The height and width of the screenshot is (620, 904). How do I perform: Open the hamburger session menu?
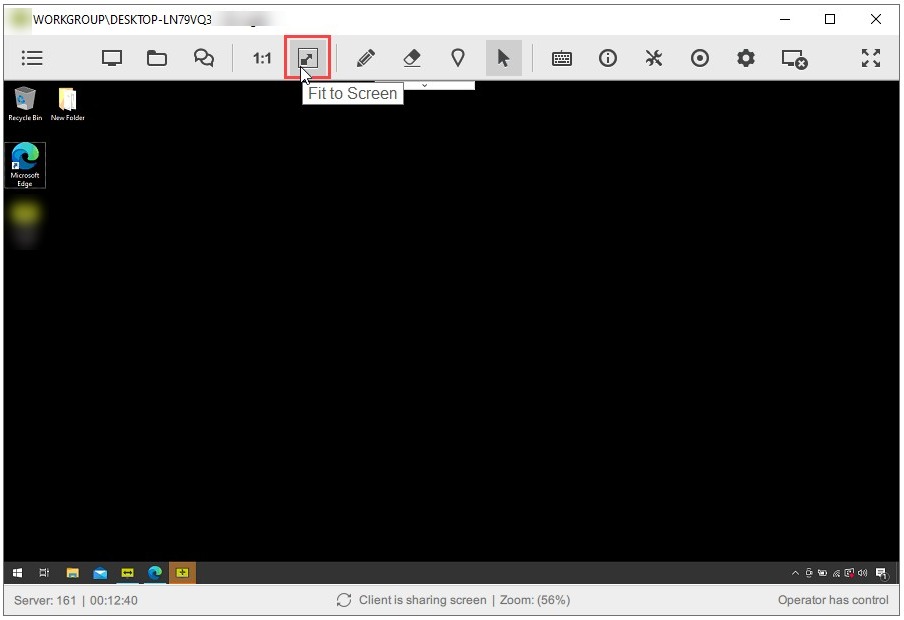click(32, 58)
